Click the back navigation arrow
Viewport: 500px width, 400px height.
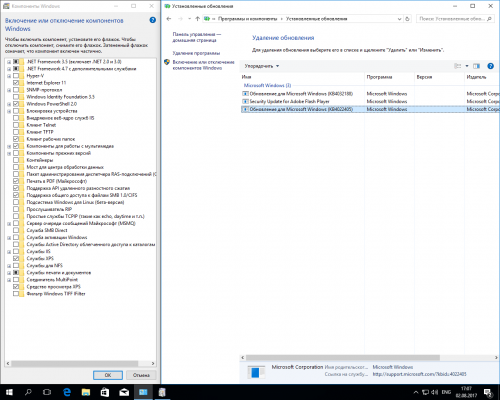click(169, 19)
